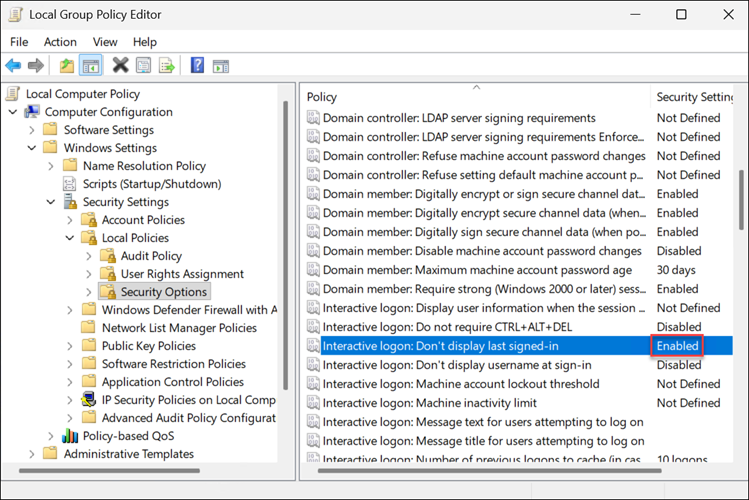This screenshot has width=749, height=500.
Task: Click the 30 days security setting value
Action: click(676, 270)
